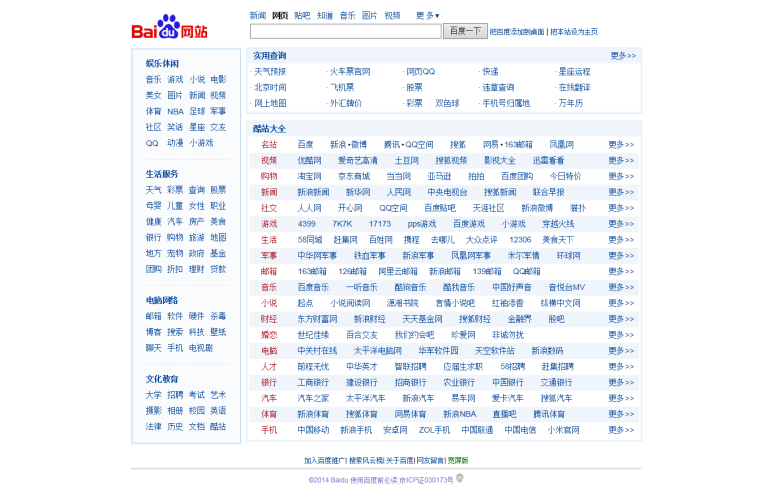Click 把本站设为主页 link
The image size is (773, 500).
[574, 32]
